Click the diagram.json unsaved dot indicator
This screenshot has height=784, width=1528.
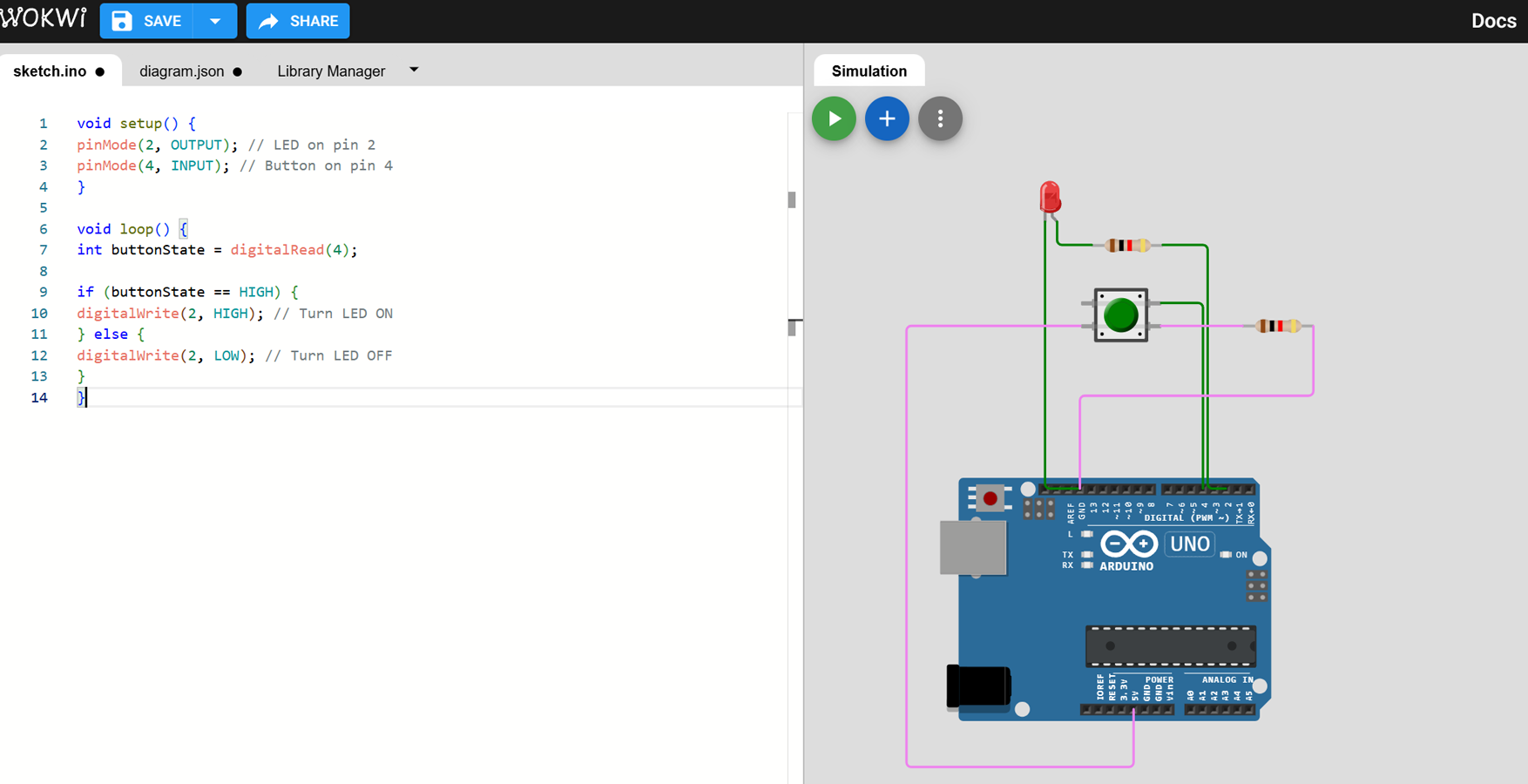coord(237,71)
